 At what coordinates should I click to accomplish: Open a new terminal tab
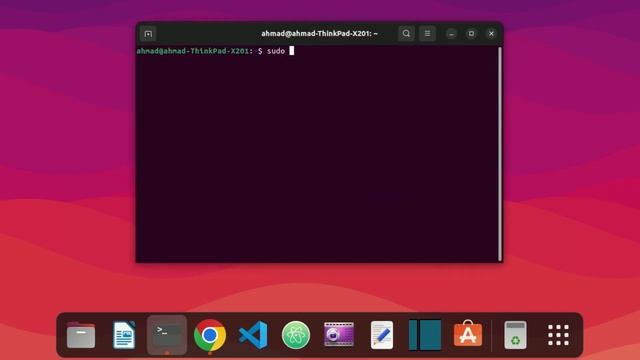[x=148, y=33]
